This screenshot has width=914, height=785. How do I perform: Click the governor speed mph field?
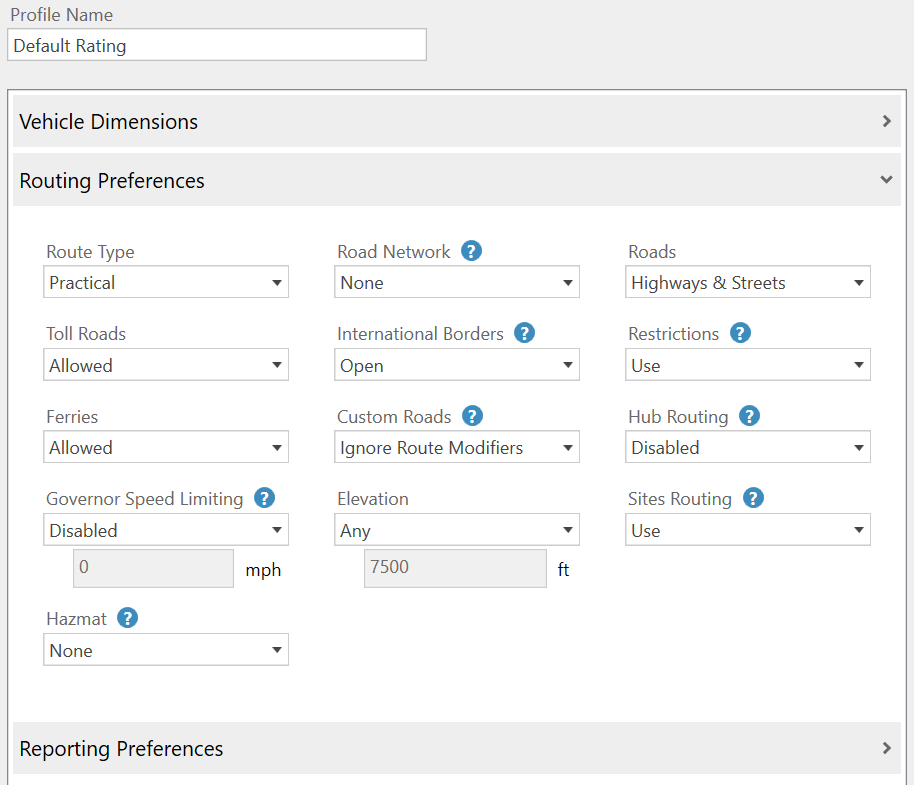(x=153, y=568)
